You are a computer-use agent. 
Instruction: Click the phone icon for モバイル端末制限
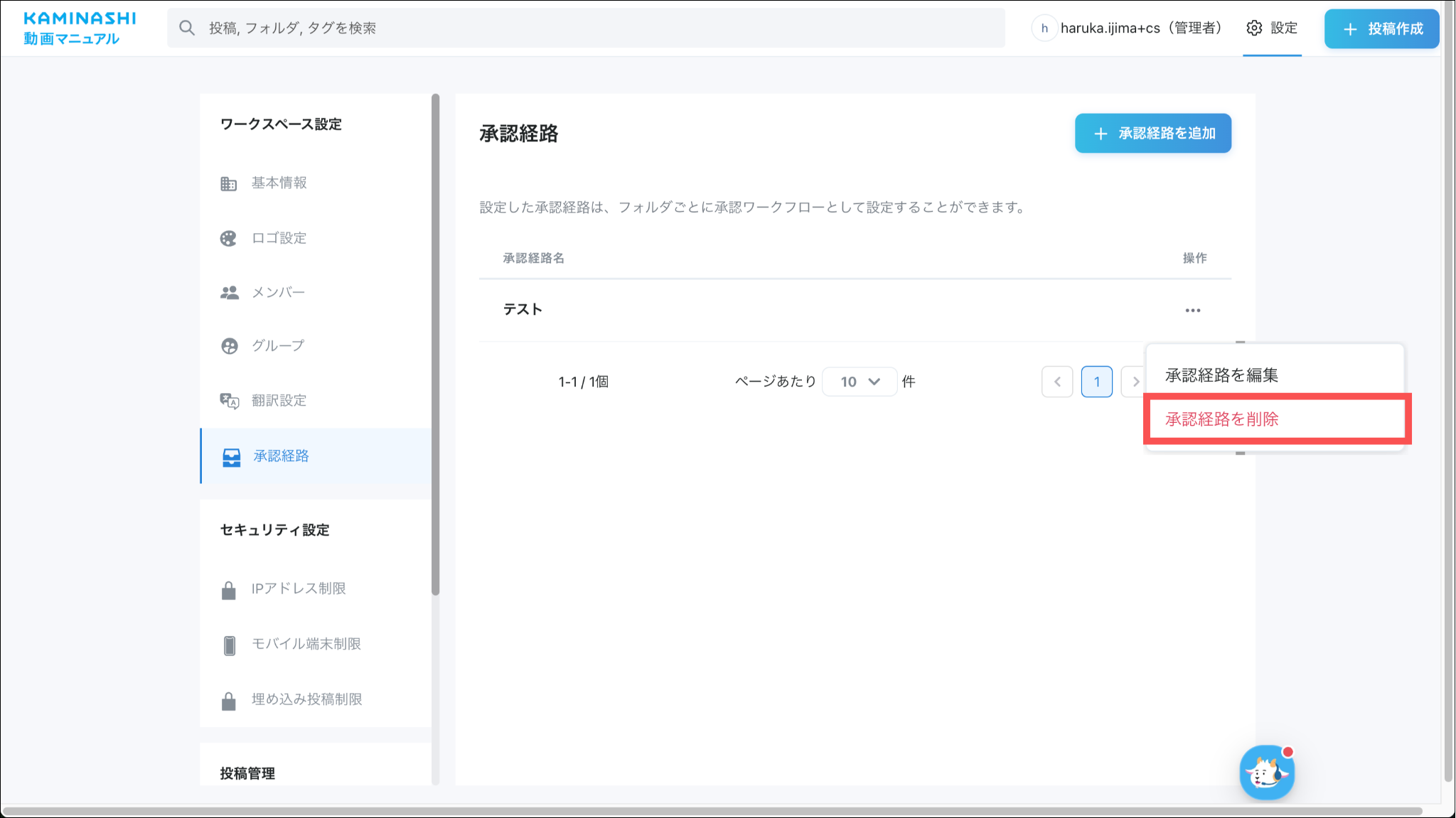[x=229, y=645]
